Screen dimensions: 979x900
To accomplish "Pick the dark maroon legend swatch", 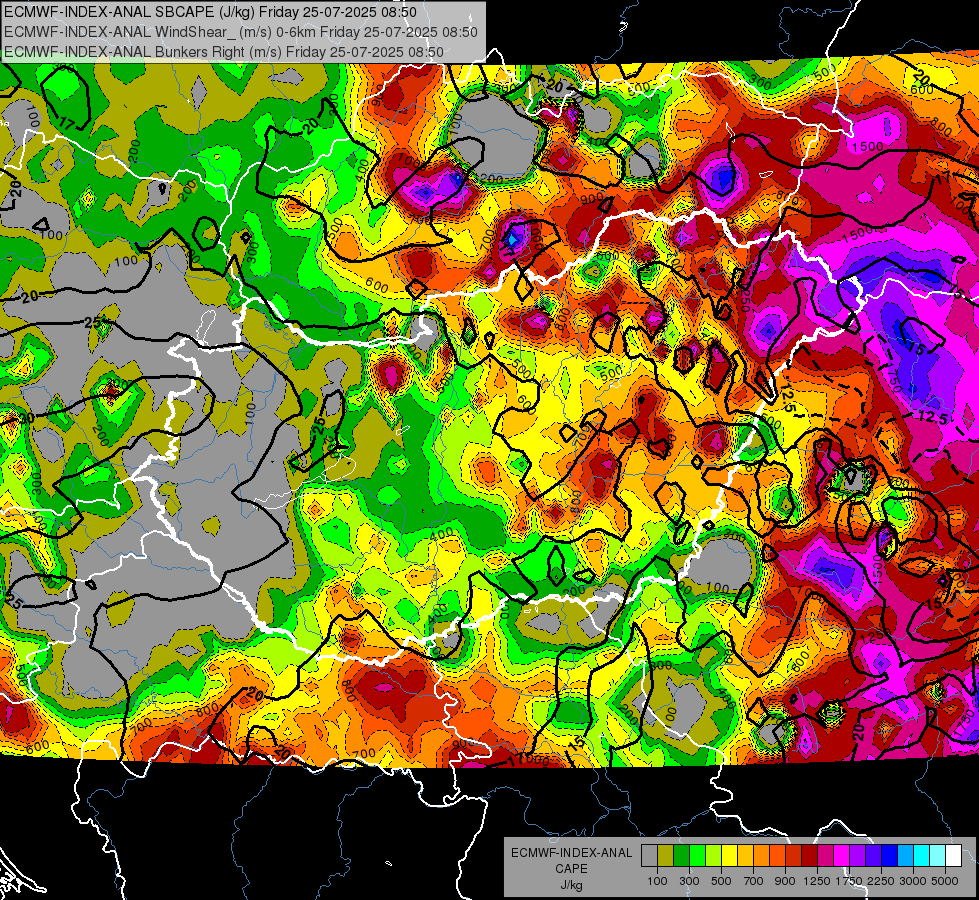I will (809, 855).
